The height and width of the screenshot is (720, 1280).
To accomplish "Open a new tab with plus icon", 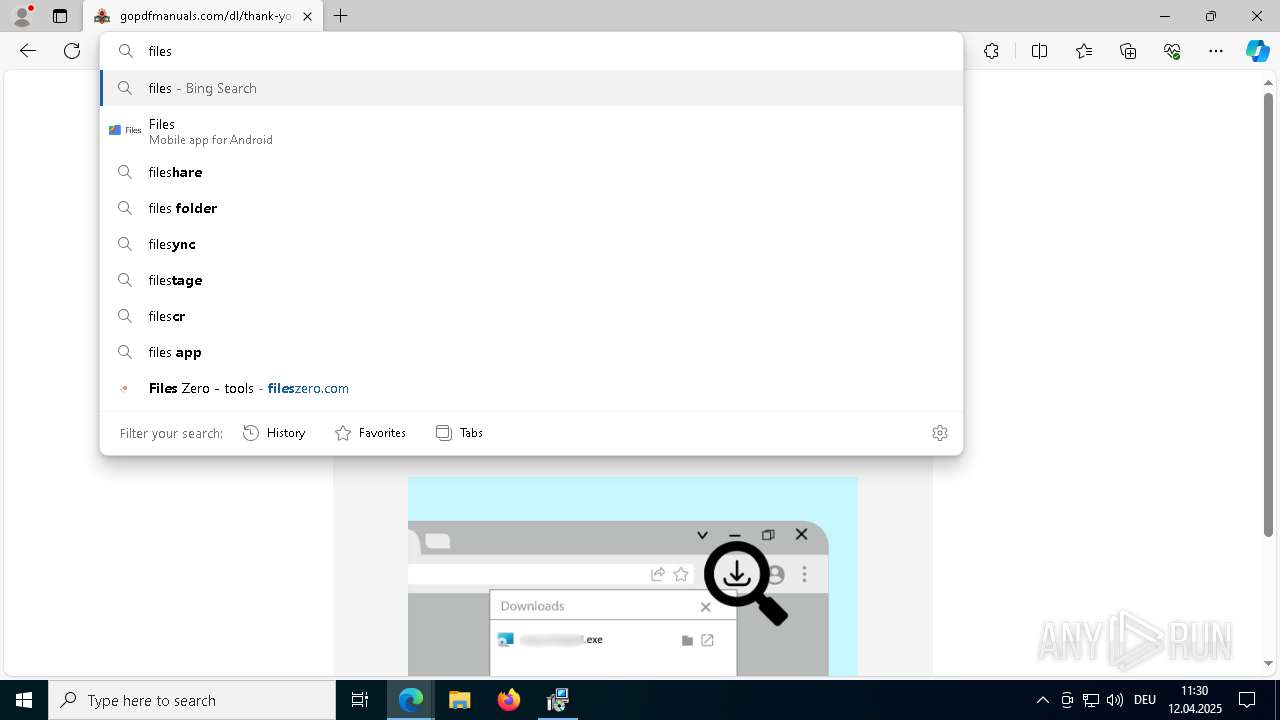I will (x=341, y=16).
